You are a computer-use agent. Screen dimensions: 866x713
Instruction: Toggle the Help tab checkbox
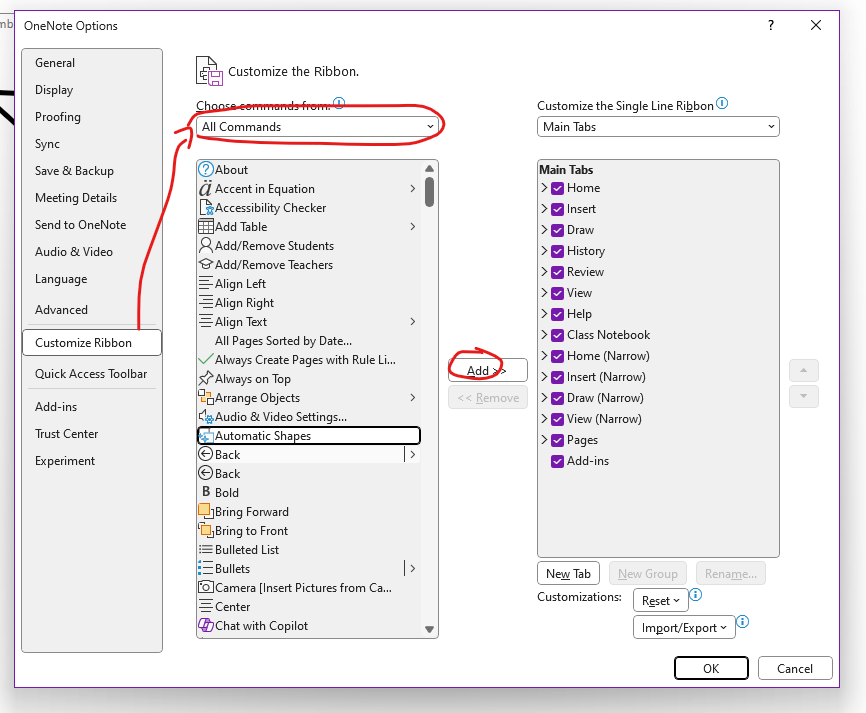557,314
